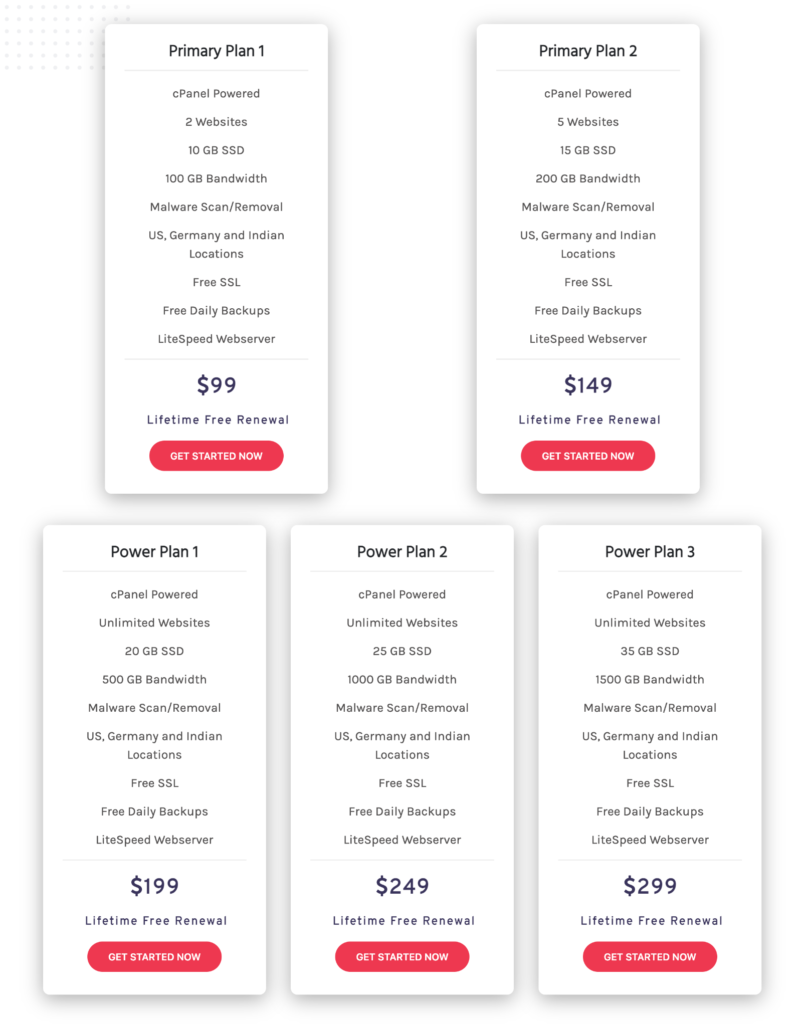The height and width of the screenshot is (1024, 802).
Task: Click Get Started Now under Primary Plan 1
Action: tap(216, 456)
